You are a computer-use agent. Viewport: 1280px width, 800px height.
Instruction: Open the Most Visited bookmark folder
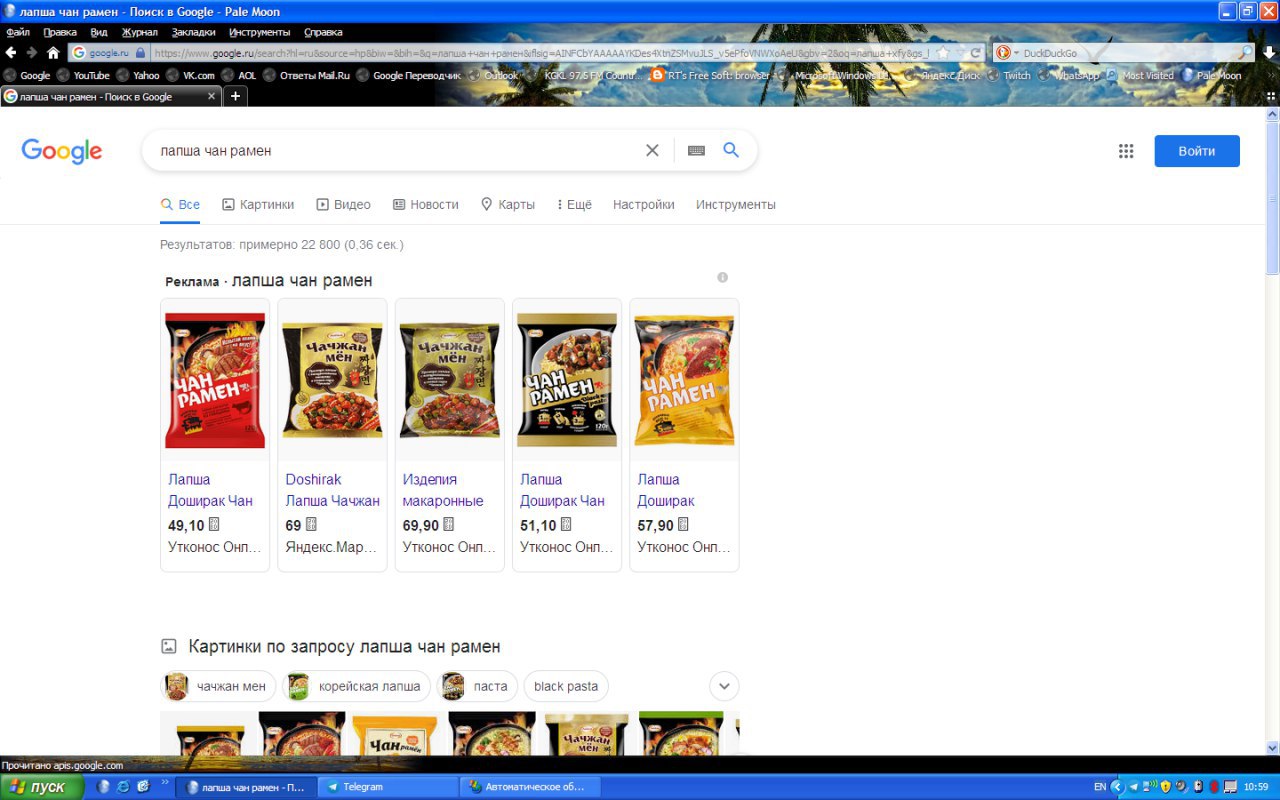click(1140, 75)
